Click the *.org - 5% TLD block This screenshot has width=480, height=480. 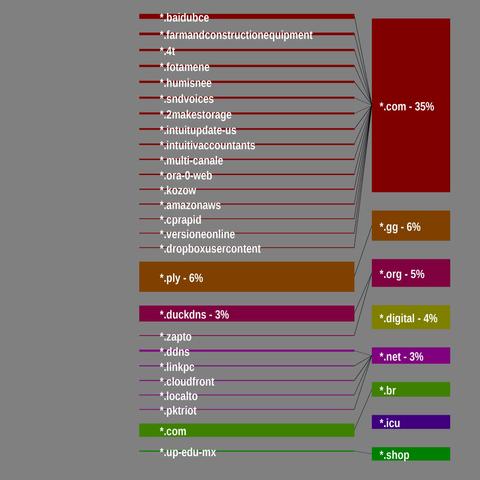(x=411, y=273)
